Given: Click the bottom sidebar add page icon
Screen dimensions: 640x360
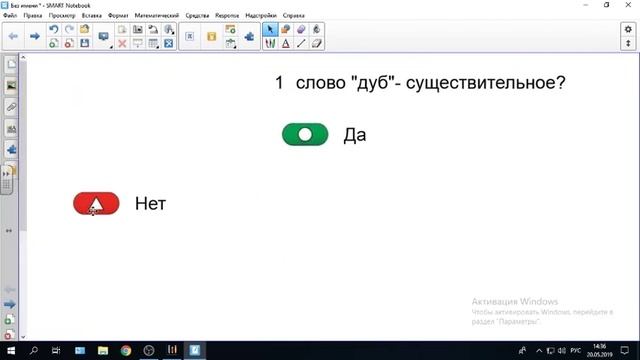Looking at the screenshot, I should (x=9, y=320).
